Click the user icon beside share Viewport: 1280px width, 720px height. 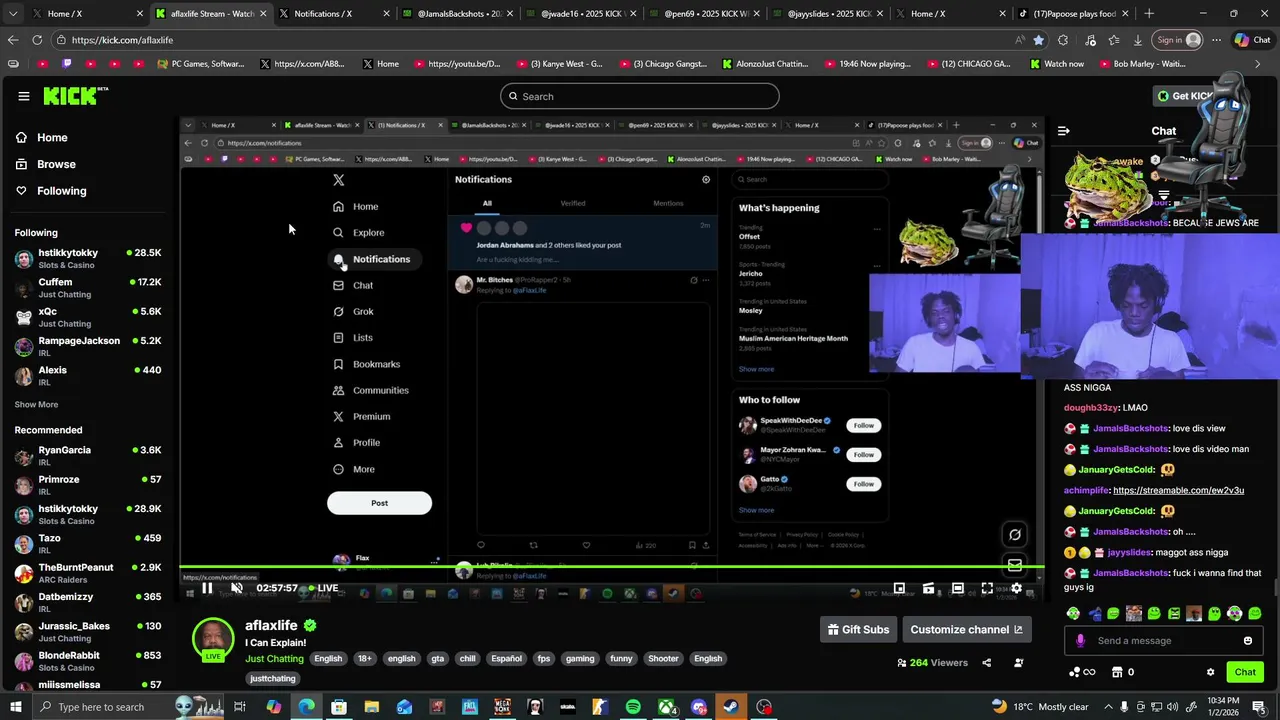point(1019,662)
